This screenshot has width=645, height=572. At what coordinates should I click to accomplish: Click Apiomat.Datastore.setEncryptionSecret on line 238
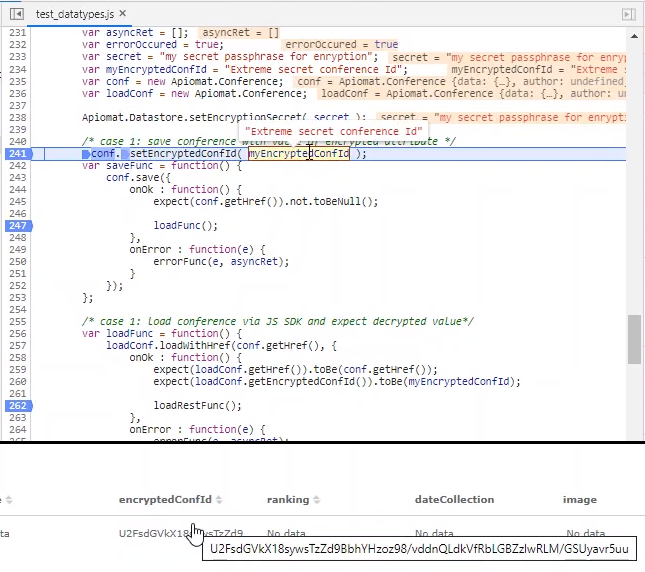pyautogui.click(x=192, y=118)
